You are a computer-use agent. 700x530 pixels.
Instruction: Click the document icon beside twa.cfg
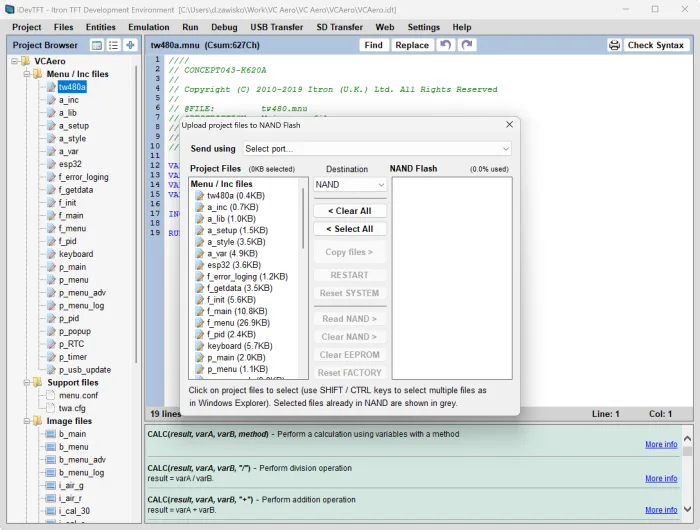click(x=50, y=408)
